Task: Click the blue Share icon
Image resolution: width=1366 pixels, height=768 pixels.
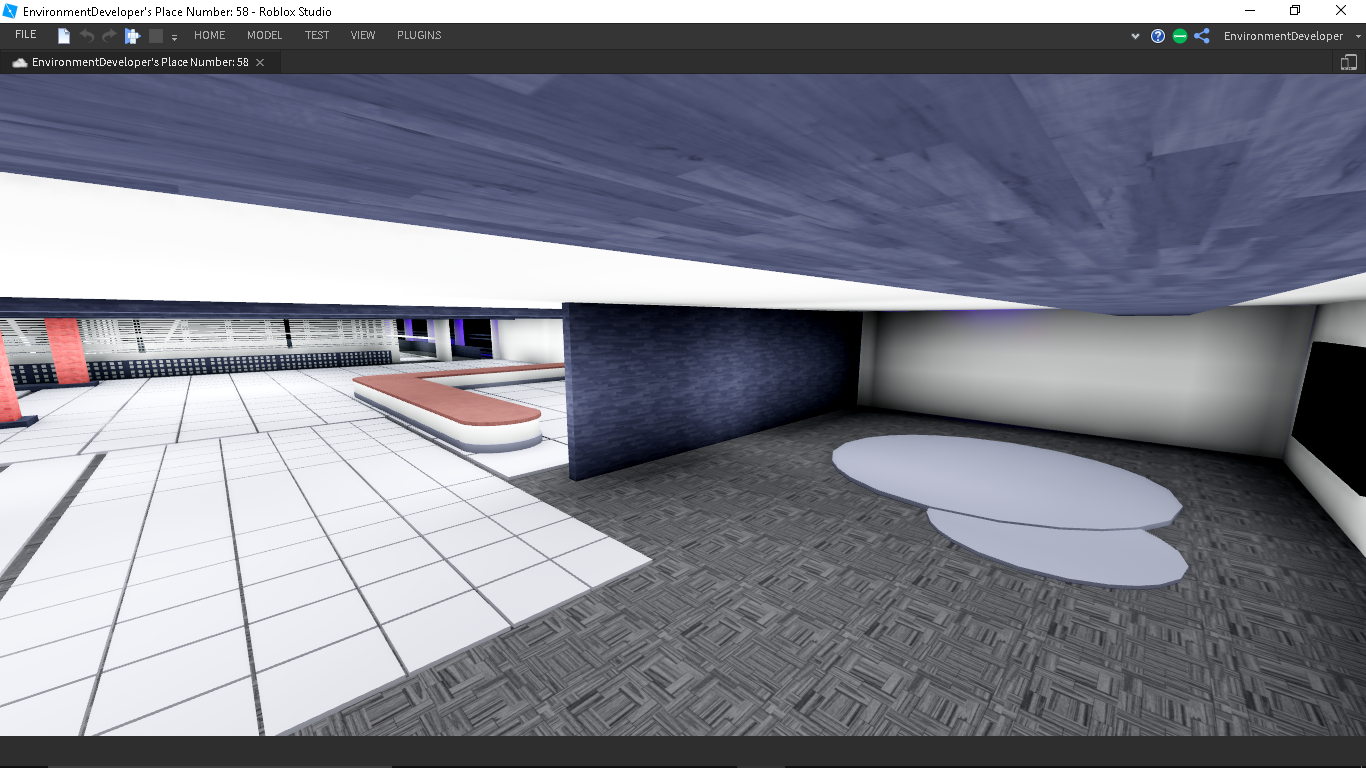Action: [1202, 36]
